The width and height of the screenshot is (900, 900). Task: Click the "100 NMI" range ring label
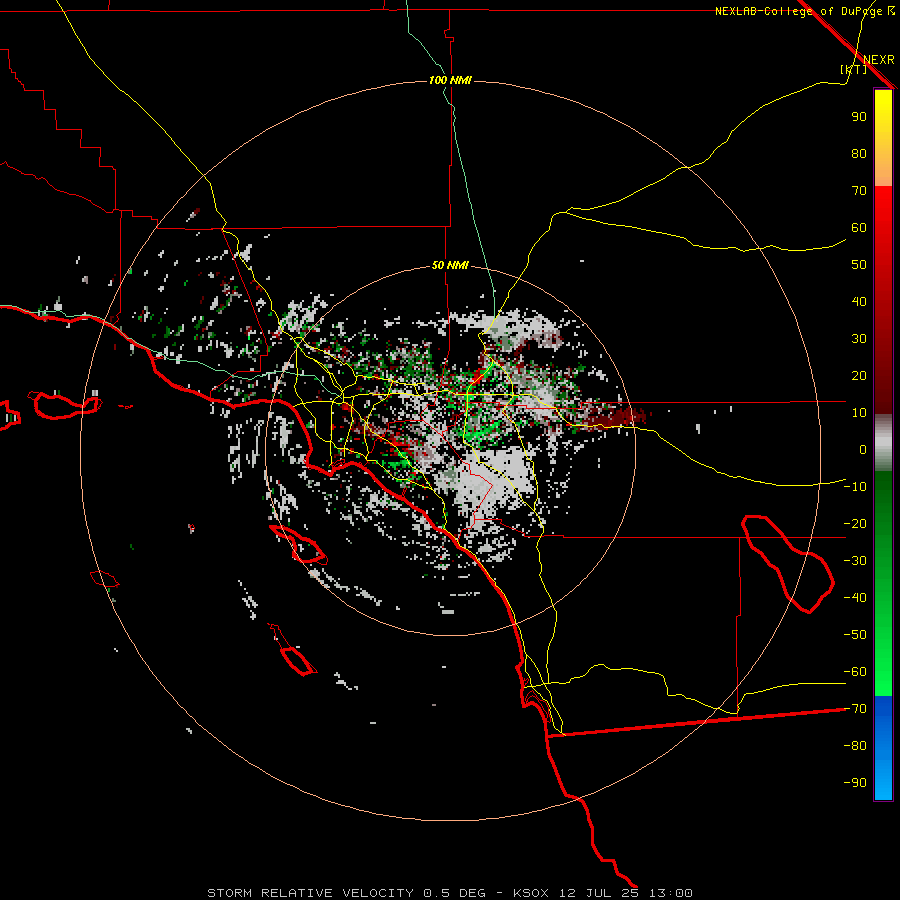pos(450,80)
